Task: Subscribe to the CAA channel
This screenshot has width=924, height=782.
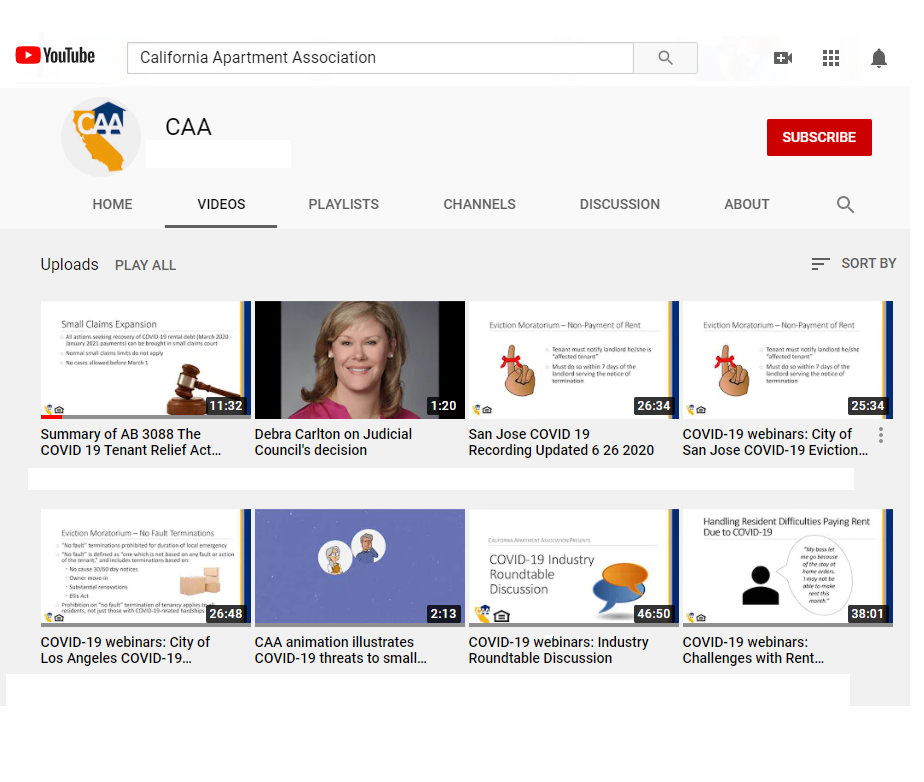Action: pyautogui.click(x=818, y=137)
